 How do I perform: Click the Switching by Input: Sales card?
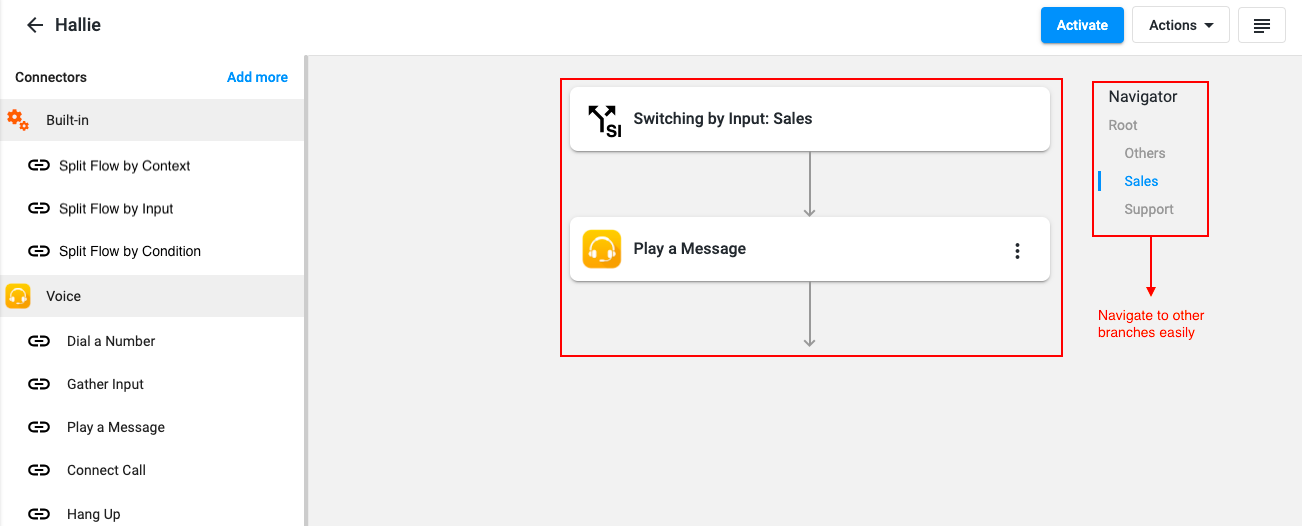coord(810,119)
